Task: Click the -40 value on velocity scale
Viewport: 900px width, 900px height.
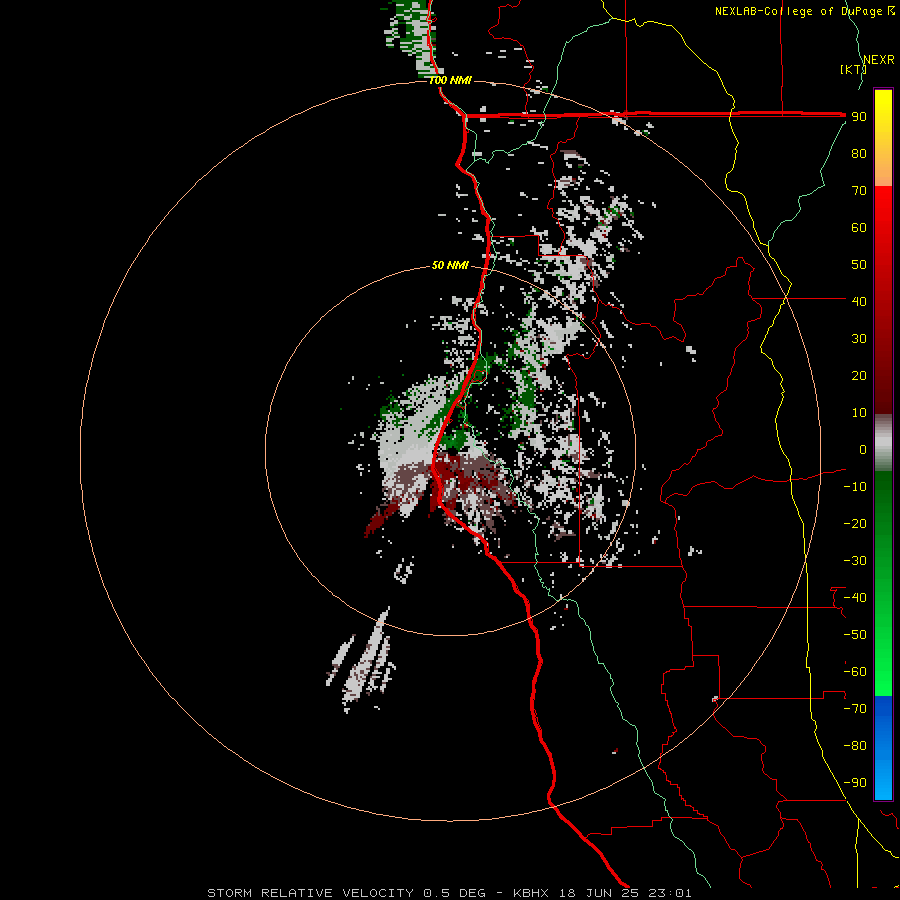Action: coord(855,598)
